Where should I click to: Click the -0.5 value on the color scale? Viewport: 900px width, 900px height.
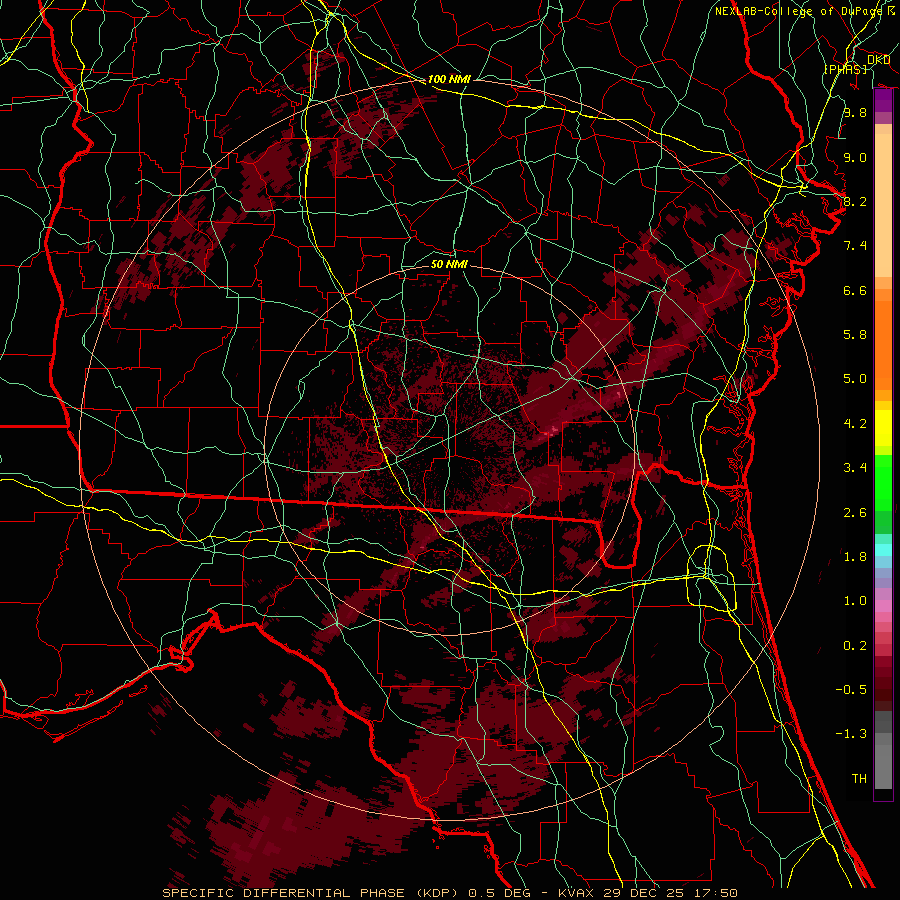pyautogui.click(x=851, y=690)
